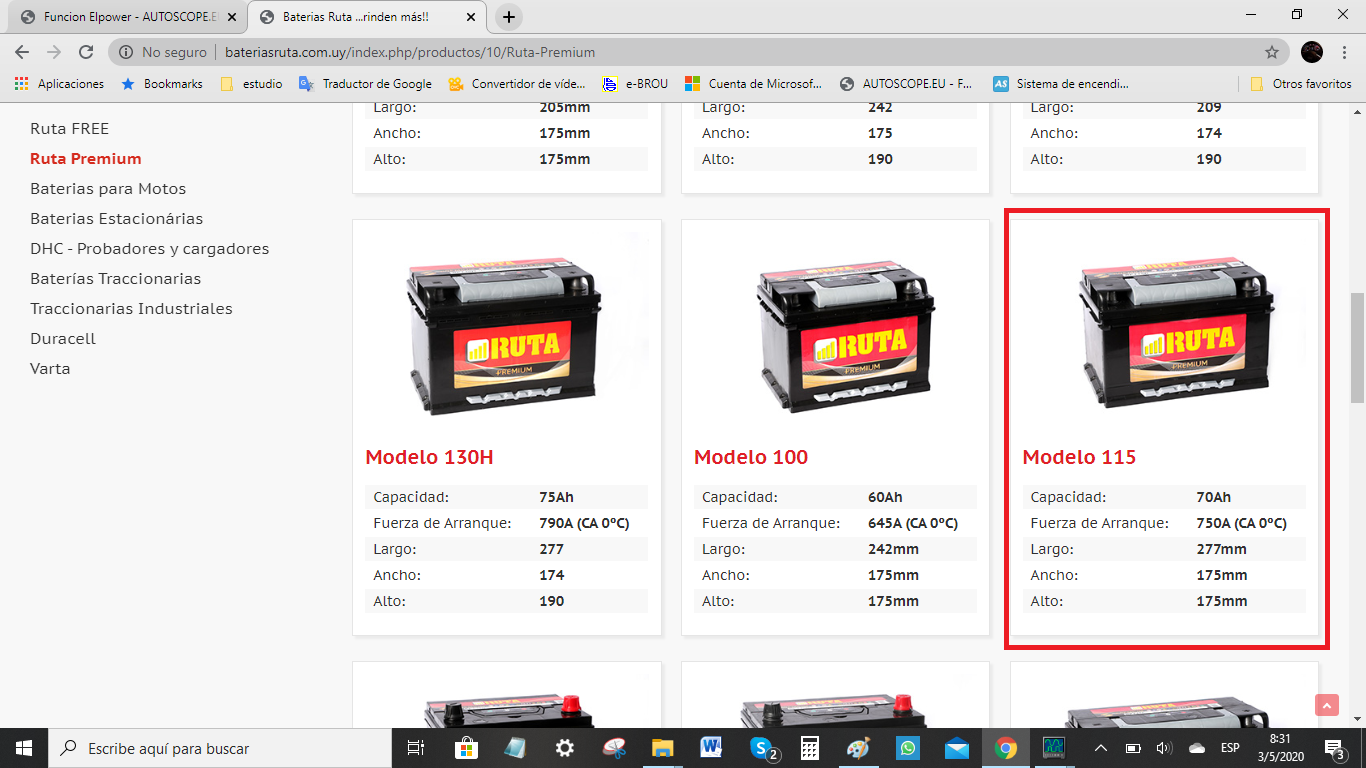Screen dimensions: 1366x768
Task: Open the Duracell category link
Action: coord(63,338)
